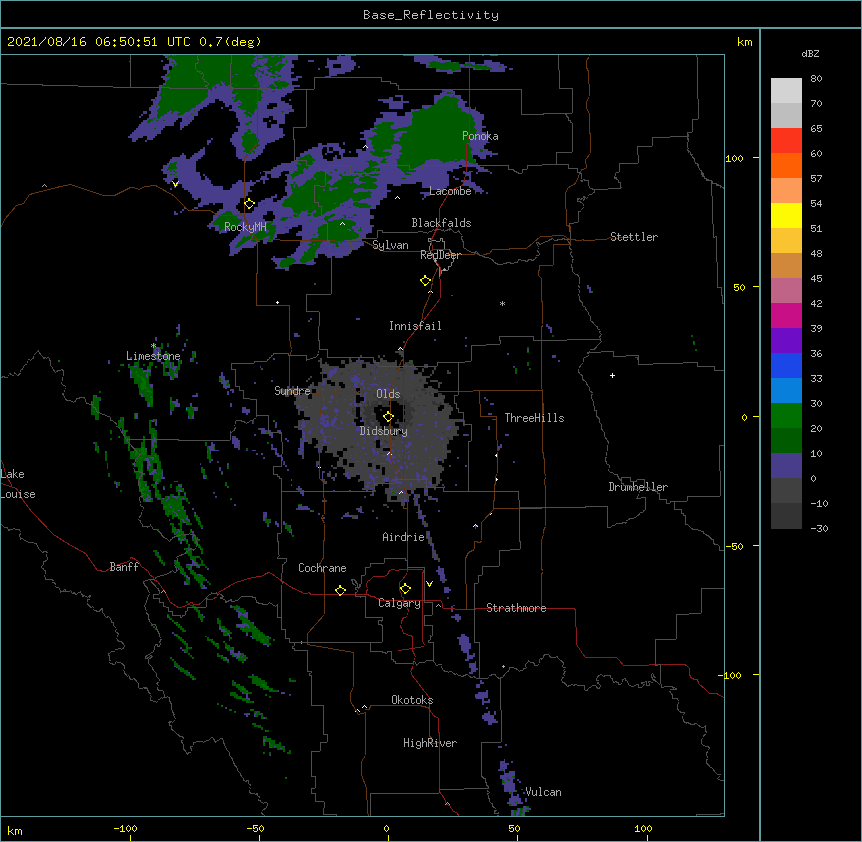Click the Ponoka city label
The image size is (862, 842).
[x=480, y=136]
